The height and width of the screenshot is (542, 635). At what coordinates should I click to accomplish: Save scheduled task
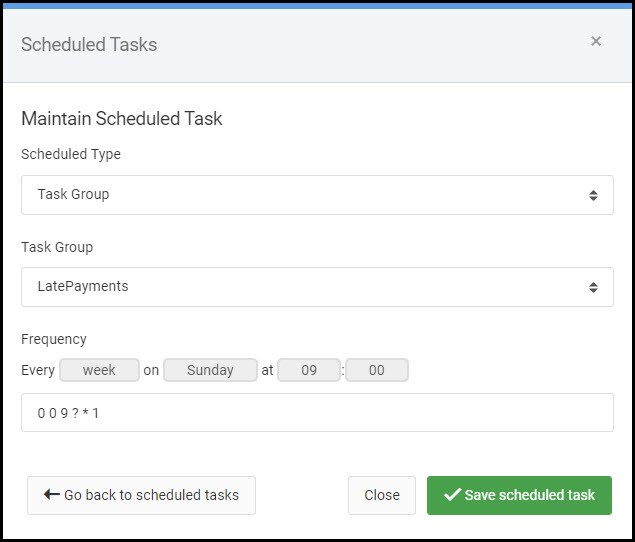coord(519,495)
